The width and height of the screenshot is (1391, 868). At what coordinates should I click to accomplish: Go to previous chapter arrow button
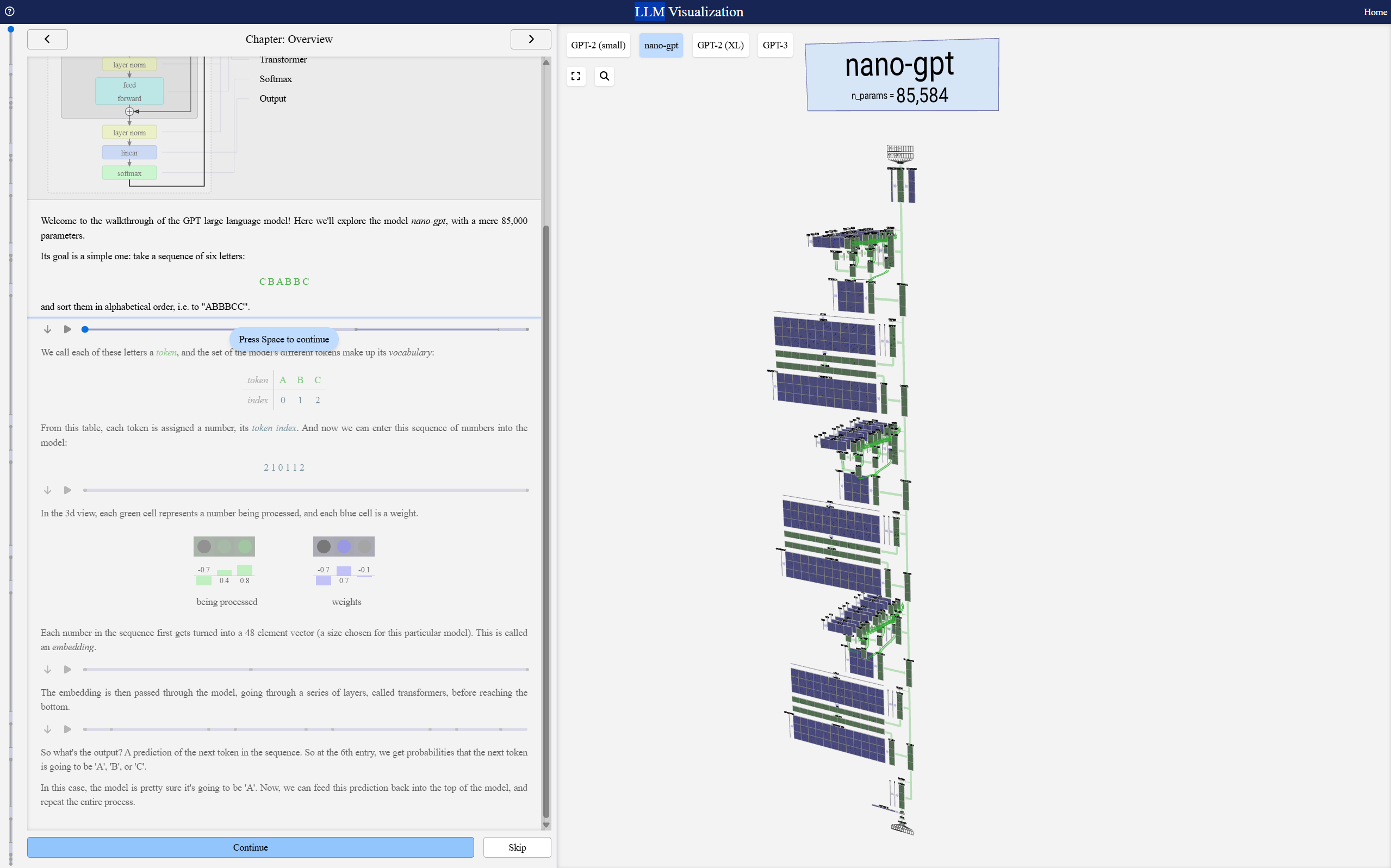tap(47, 39)
